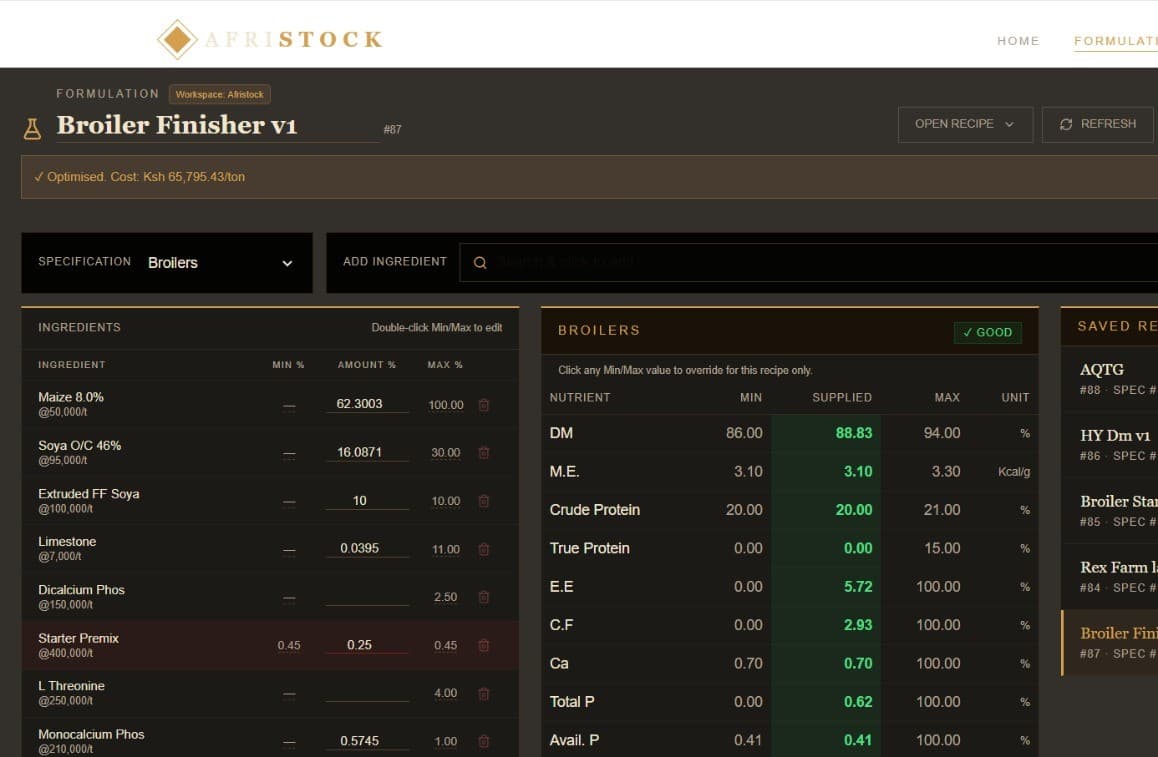The height and width of the screenshot is (757, 1158).
Task: Click Soya O/C max value 30.00
Action: pos(445,453)
